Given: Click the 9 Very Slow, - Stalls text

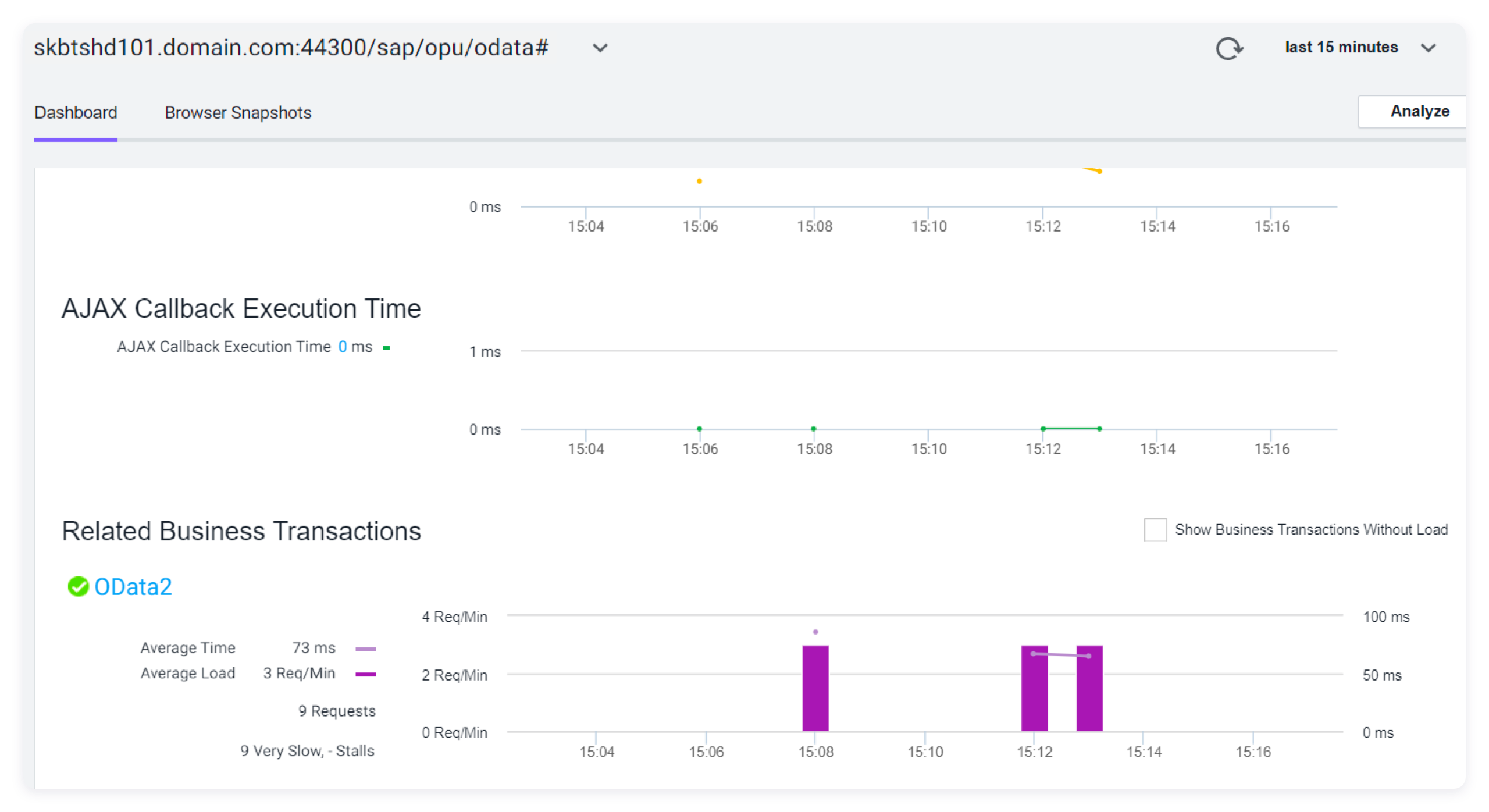Looking at the screenshot, I should pos(307,751).
